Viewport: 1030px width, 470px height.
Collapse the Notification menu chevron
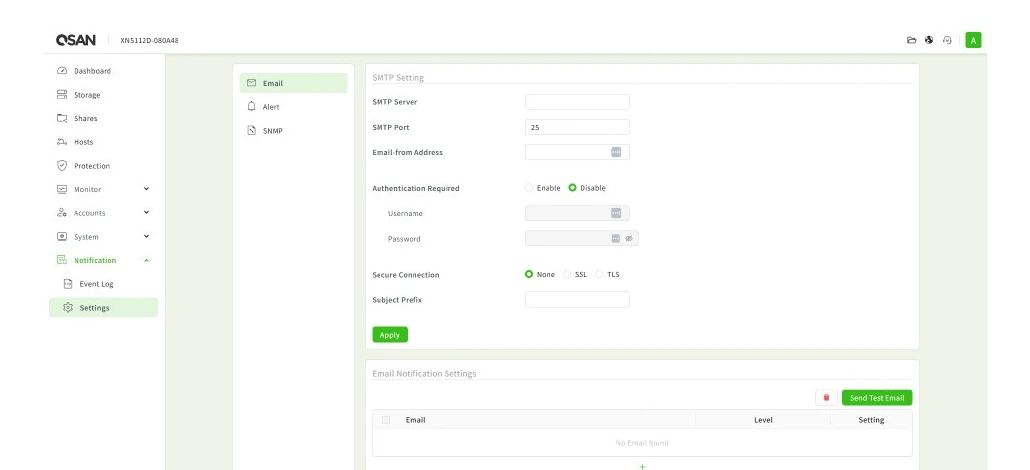(x=146, y=260)
